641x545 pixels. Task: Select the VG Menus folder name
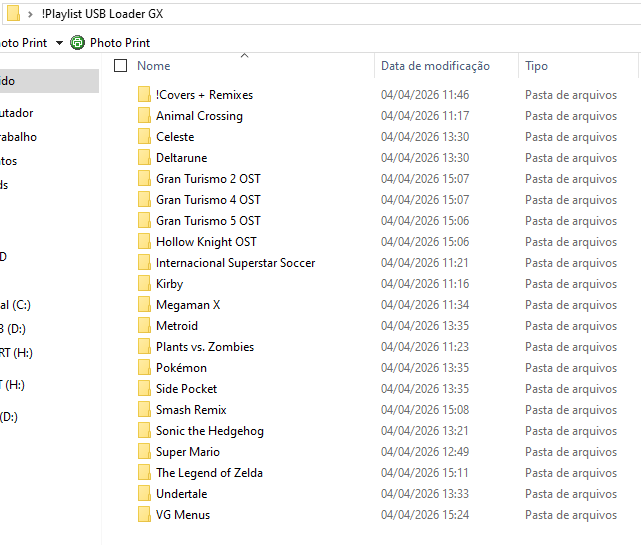[183, 514]
